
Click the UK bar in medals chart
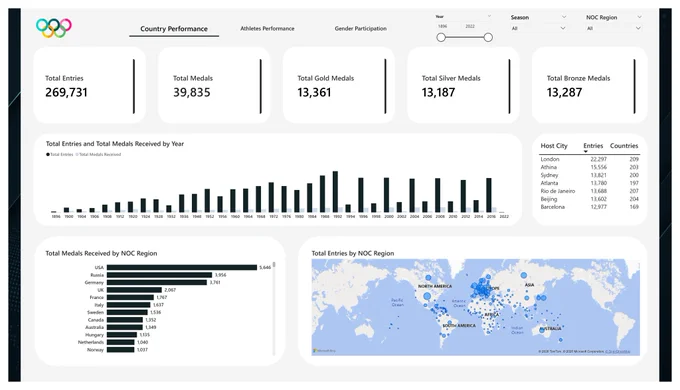(x=134, y=290)
